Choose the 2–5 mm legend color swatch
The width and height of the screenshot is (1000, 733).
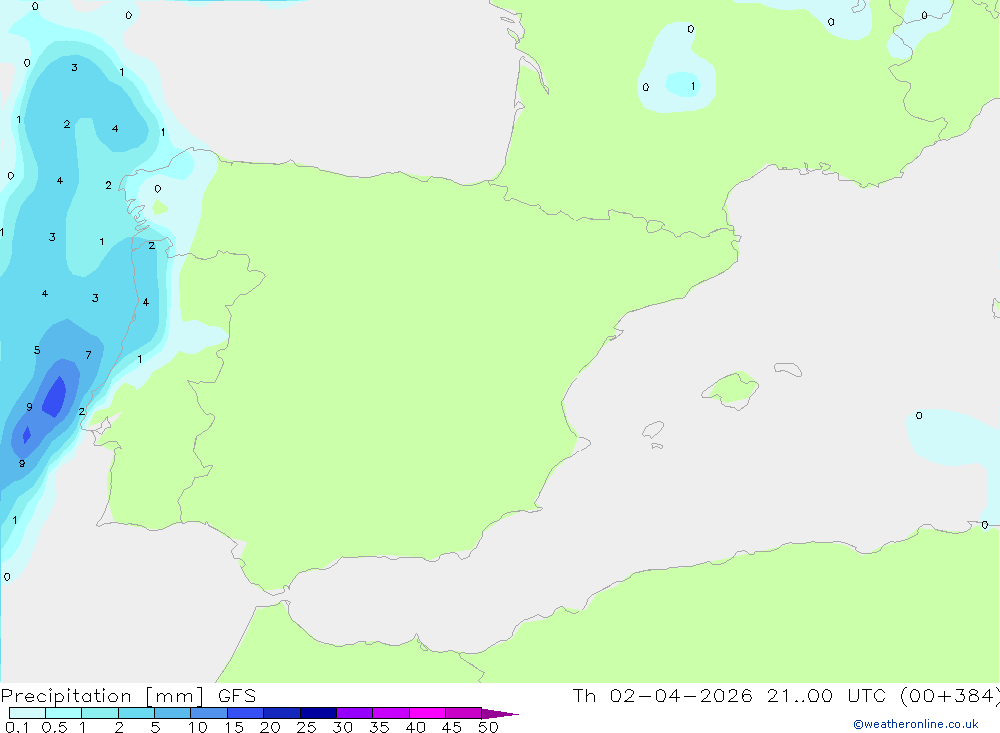pyautogui.click(x=136, y=713)
